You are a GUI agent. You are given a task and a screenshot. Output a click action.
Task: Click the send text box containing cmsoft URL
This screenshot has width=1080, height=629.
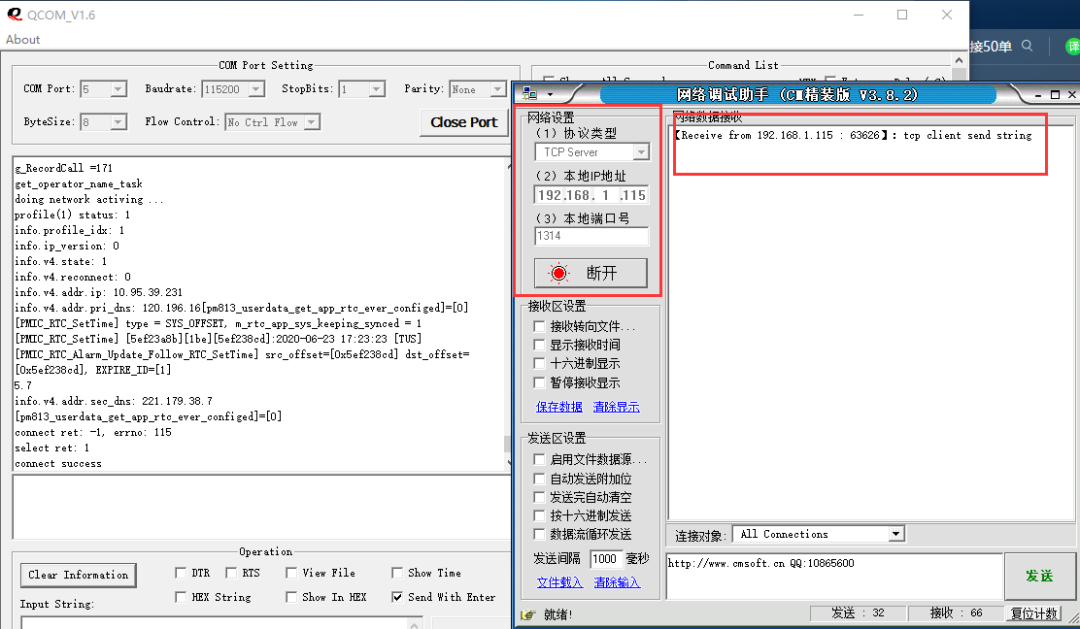coord(833,576)
